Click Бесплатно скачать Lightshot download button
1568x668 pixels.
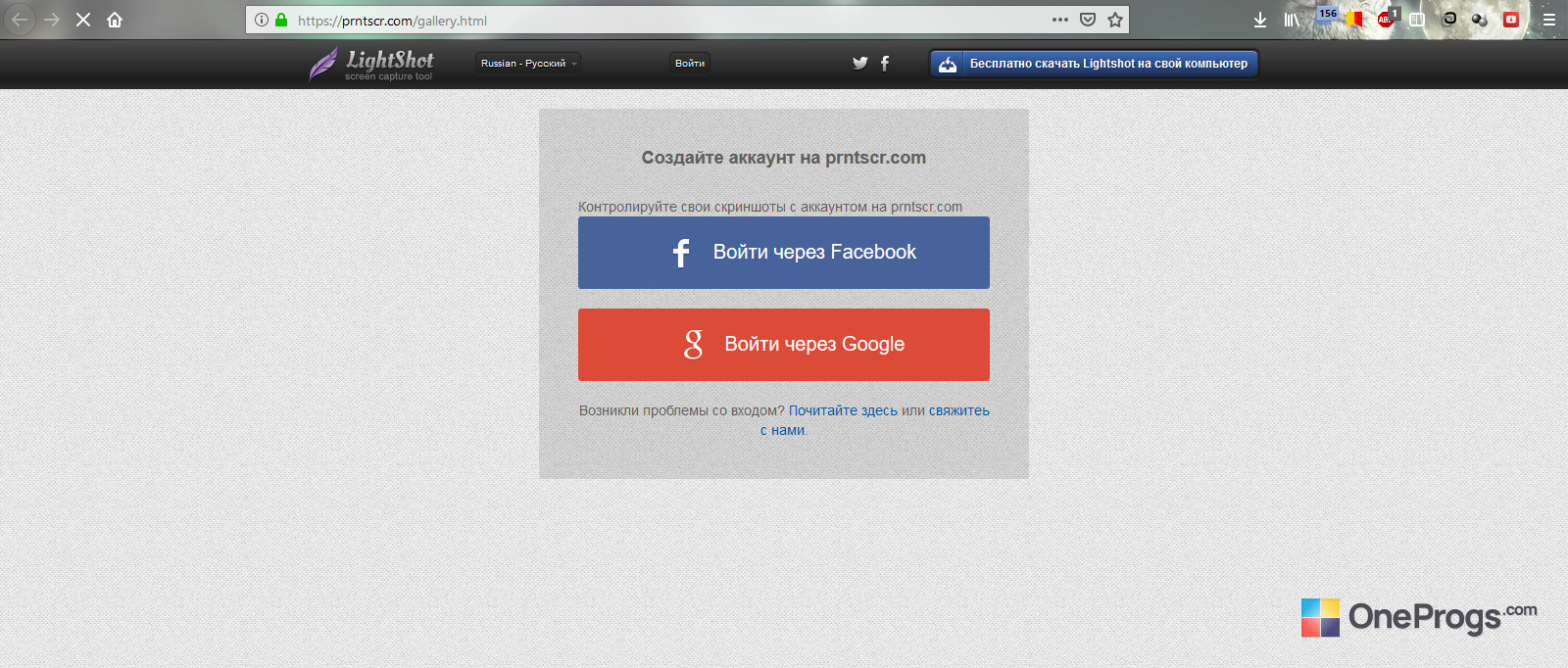[1094, 64]
